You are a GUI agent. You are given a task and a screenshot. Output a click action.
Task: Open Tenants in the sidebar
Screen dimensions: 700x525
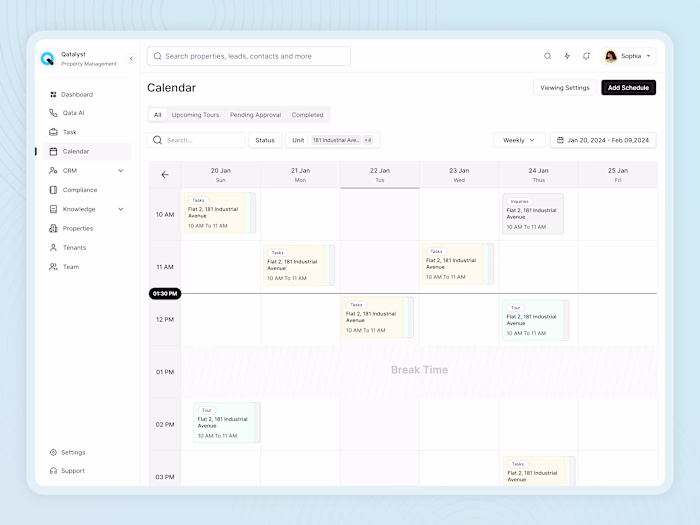(88, 247)
